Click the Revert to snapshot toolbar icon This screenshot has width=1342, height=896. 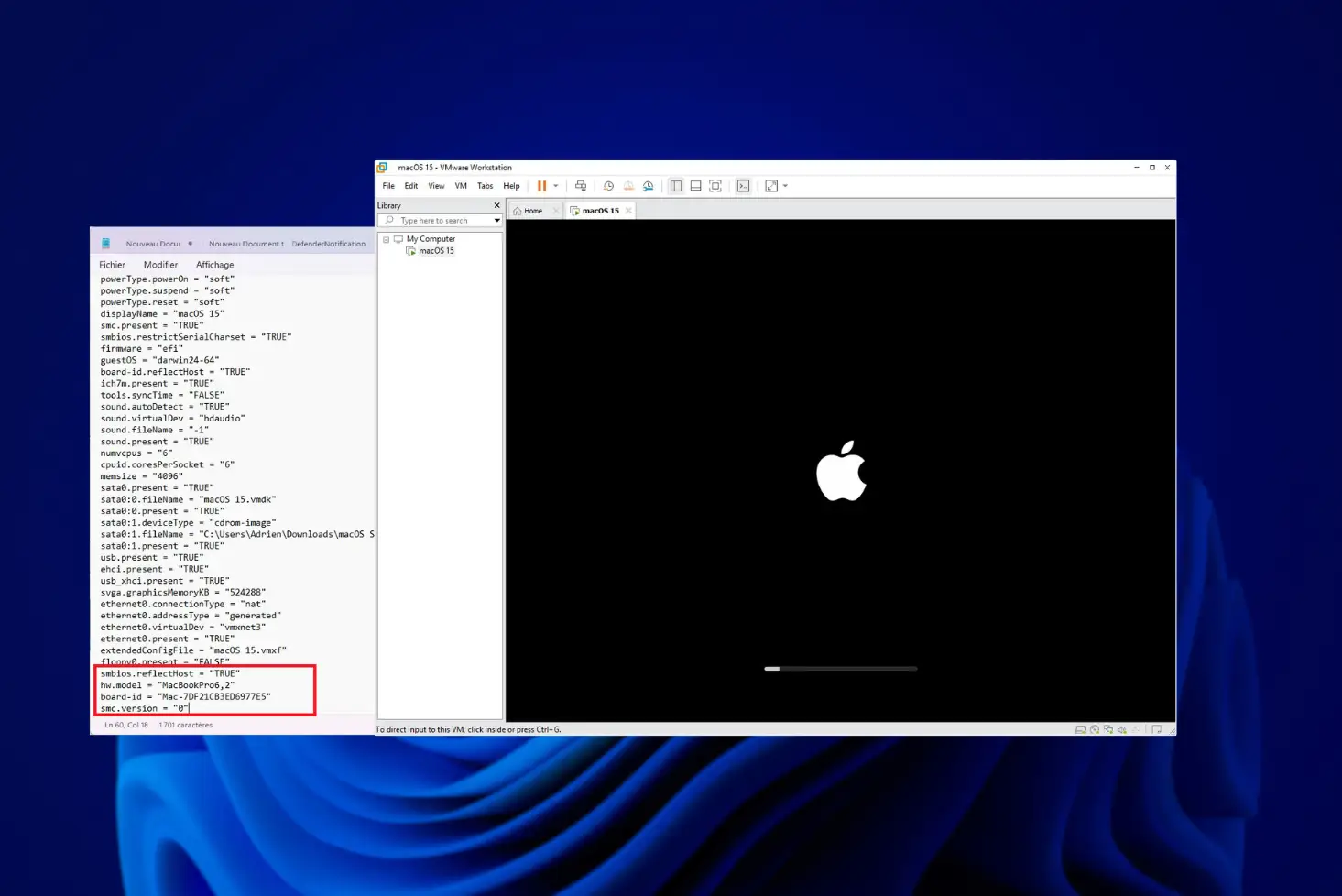pos(628,186)
